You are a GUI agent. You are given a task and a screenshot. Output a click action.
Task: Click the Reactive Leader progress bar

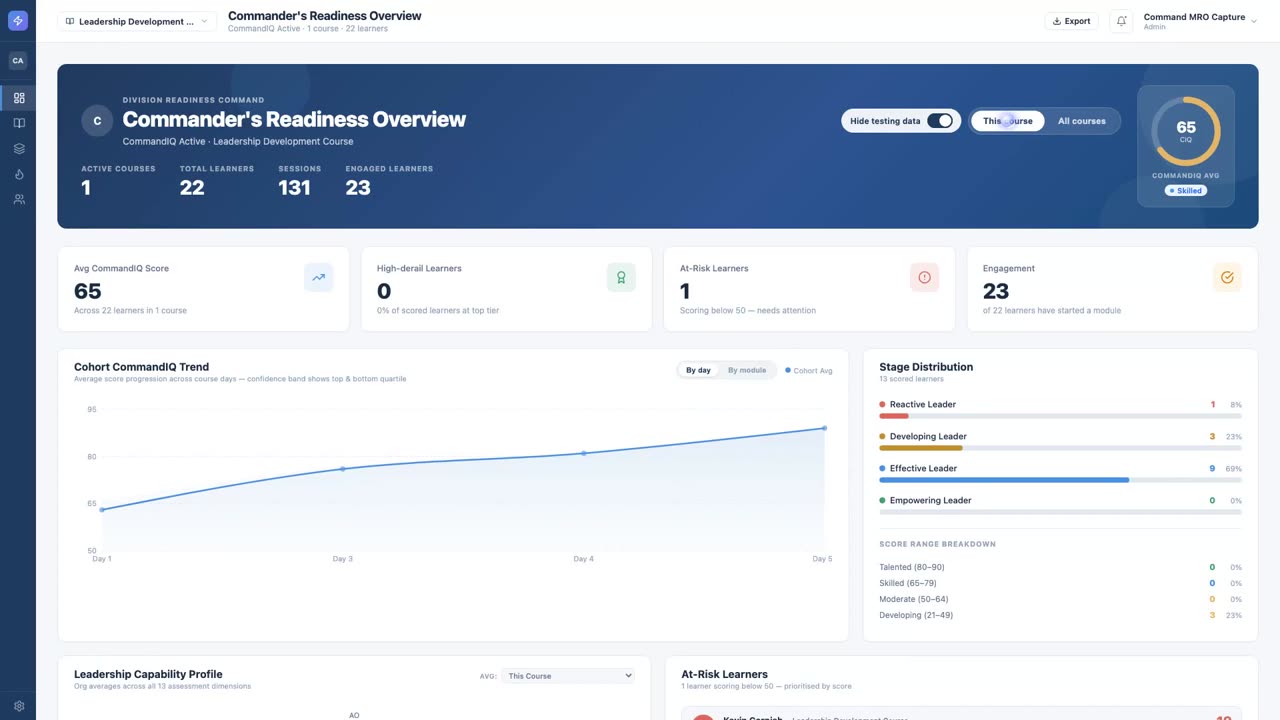click(x=1060, y=416)
